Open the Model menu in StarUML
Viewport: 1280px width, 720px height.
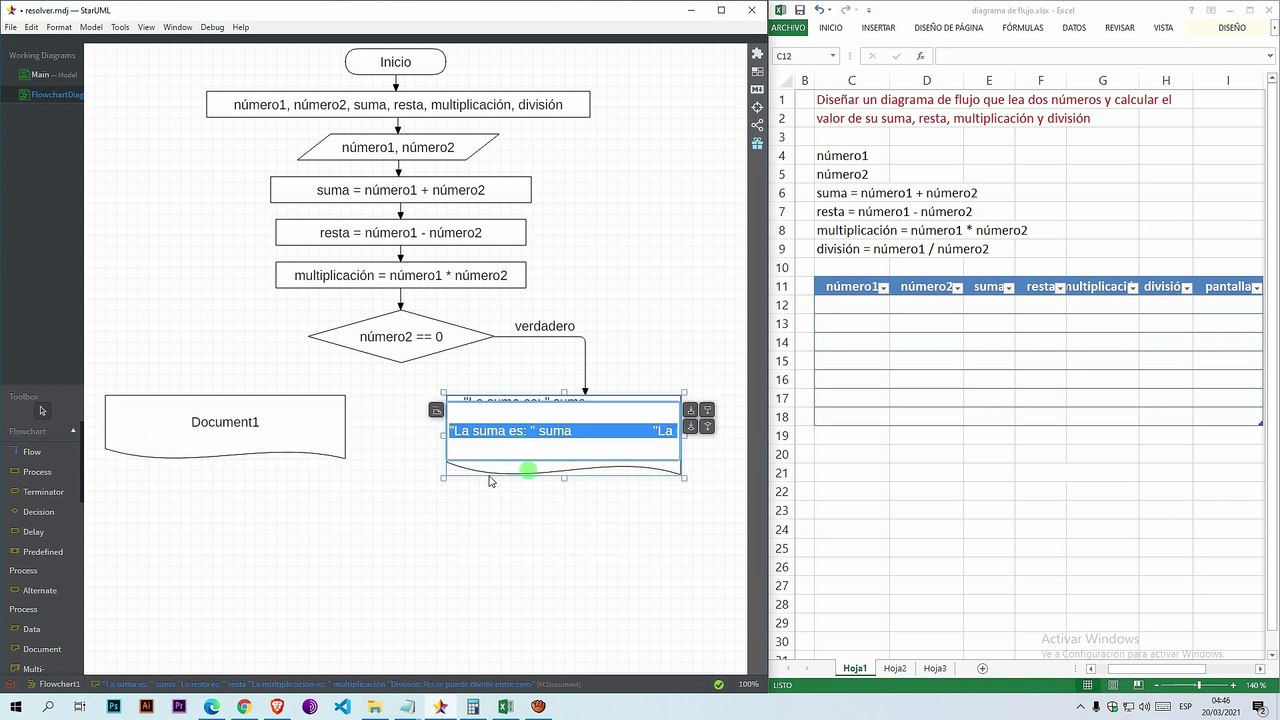coord(91,27)
